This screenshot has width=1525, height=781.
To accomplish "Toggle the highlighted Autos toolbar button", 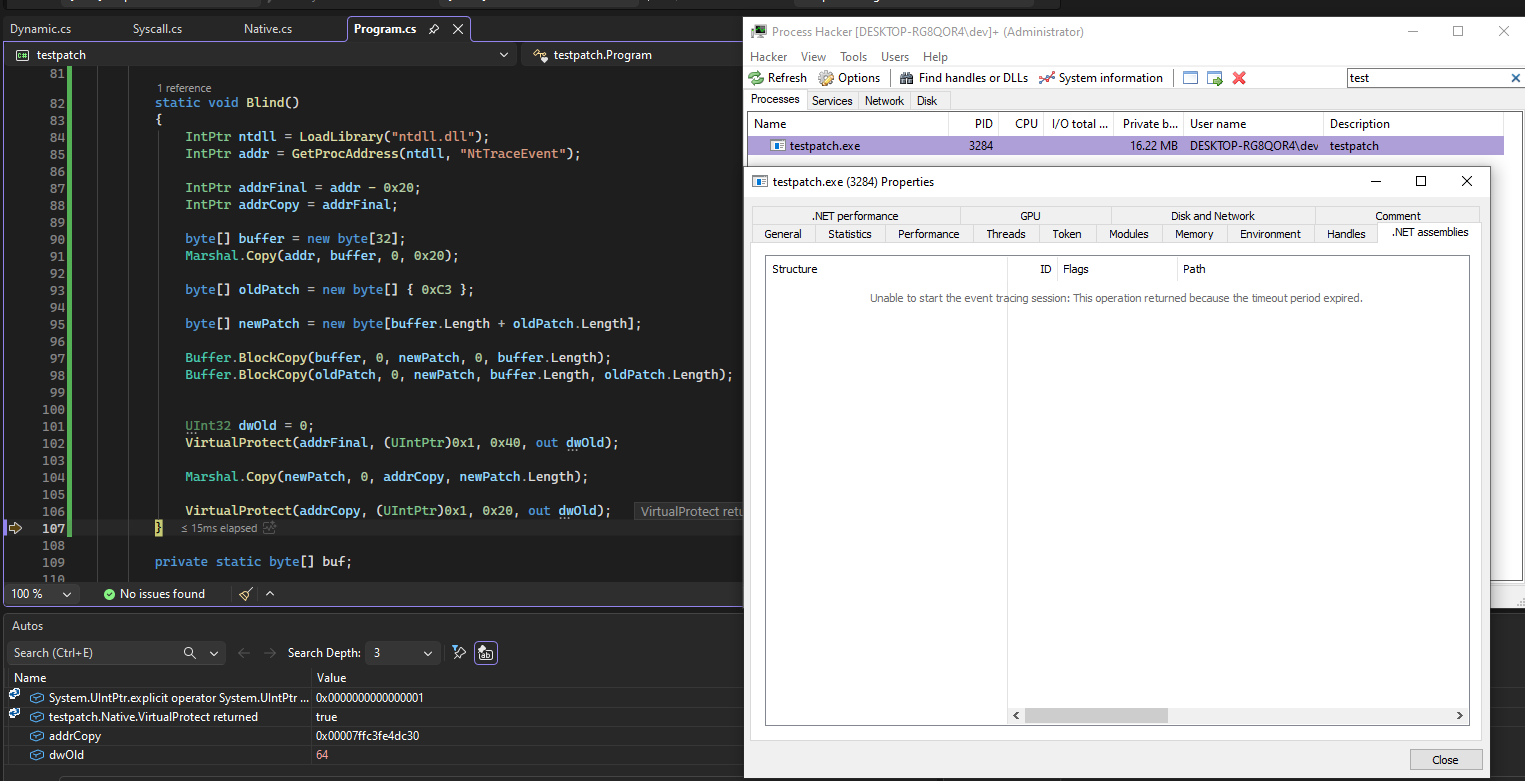I will click(x=486, y=653).
